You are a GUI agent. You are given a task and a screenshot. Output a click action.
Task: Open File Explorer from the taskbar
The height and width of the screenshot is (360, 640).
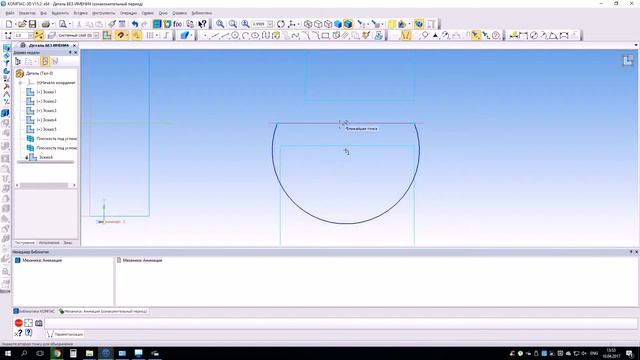pos(89,353)
